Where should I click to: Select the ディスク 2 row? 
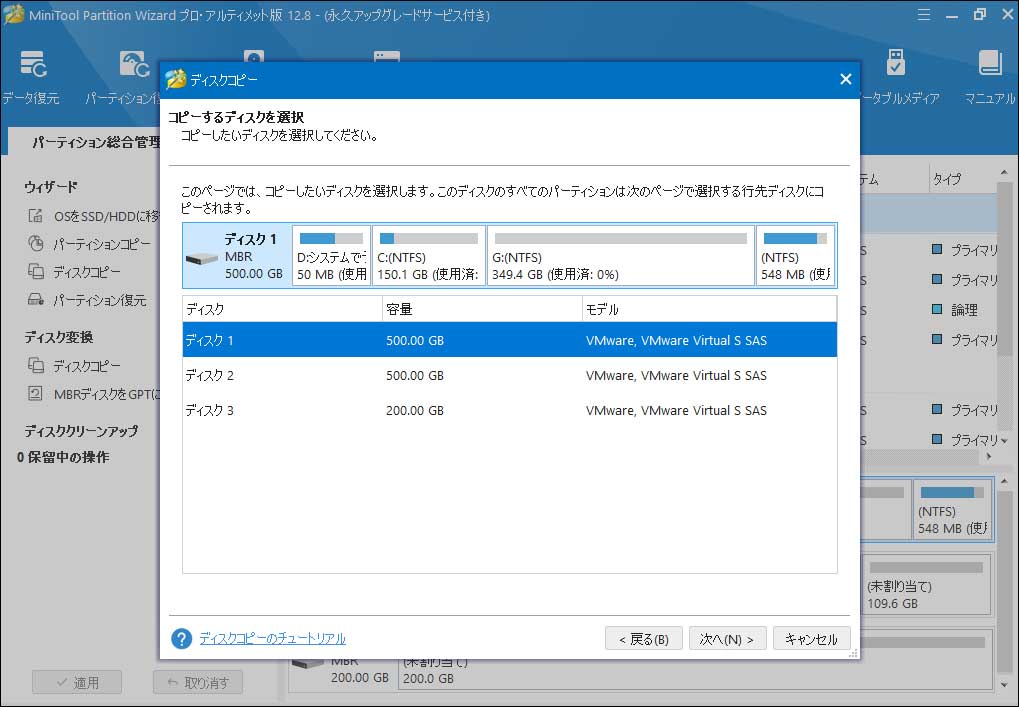click(510, 375)
